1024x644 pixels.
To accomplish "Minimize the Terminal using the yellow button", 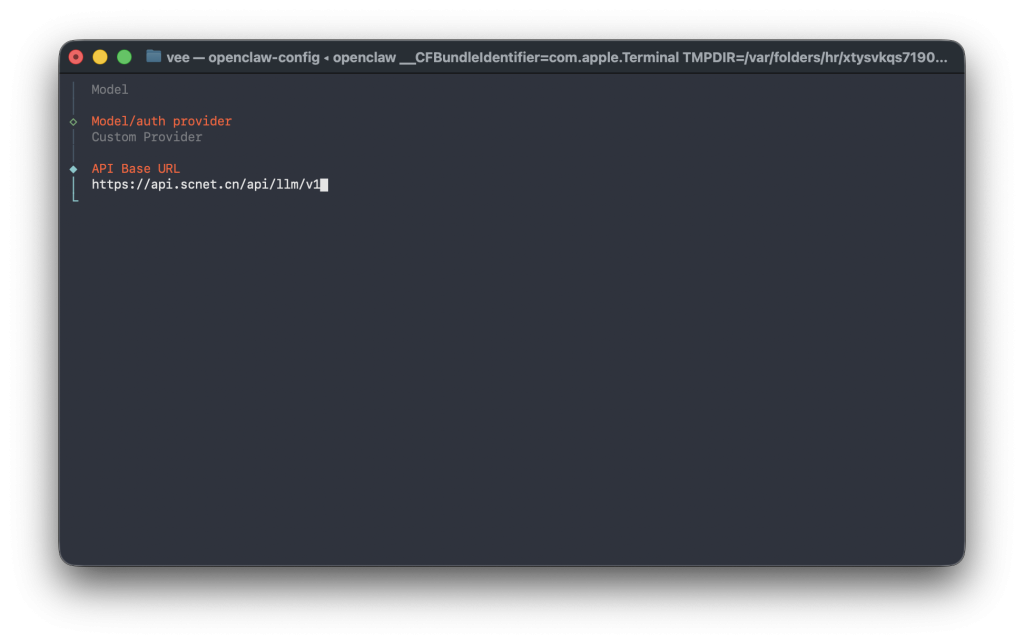I will [100, 57].
